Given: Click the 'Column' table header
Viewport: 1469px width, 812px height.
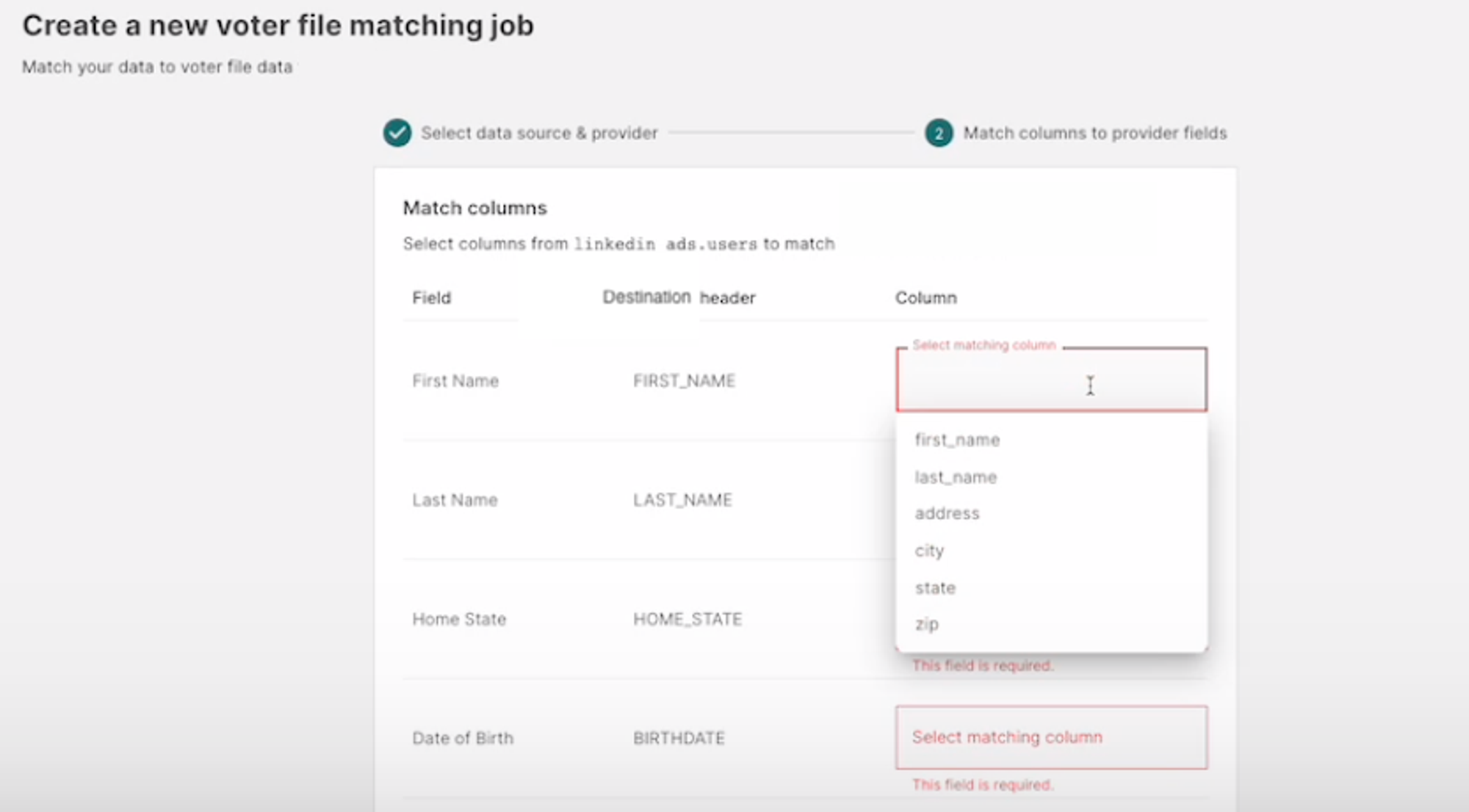Looking at the screenshot, I should pos(925,297).
